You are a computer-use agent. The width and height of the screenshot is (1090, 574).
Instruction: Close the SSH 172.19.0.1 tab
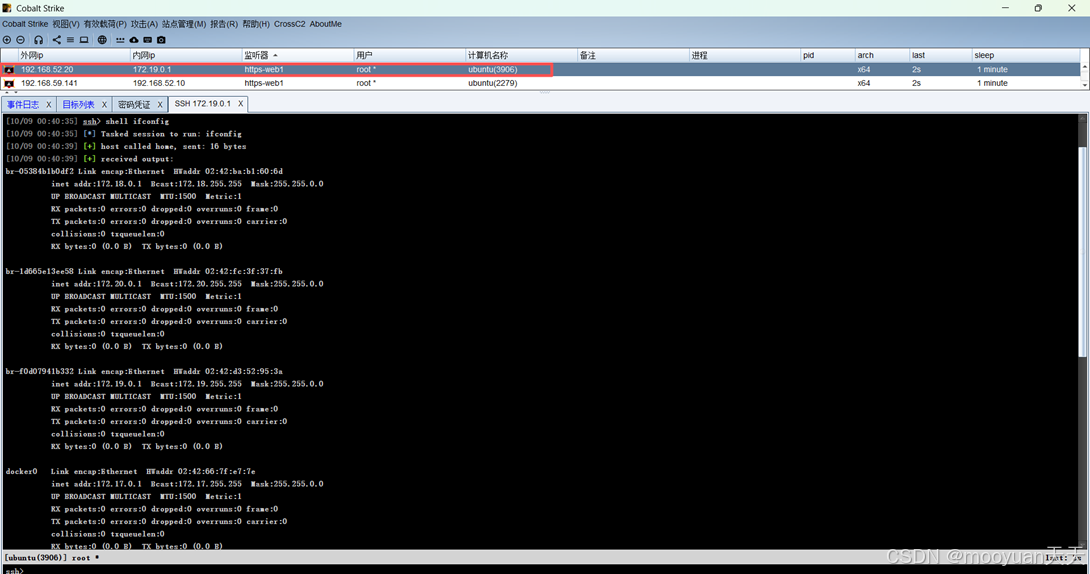click(x=241, y=104)
